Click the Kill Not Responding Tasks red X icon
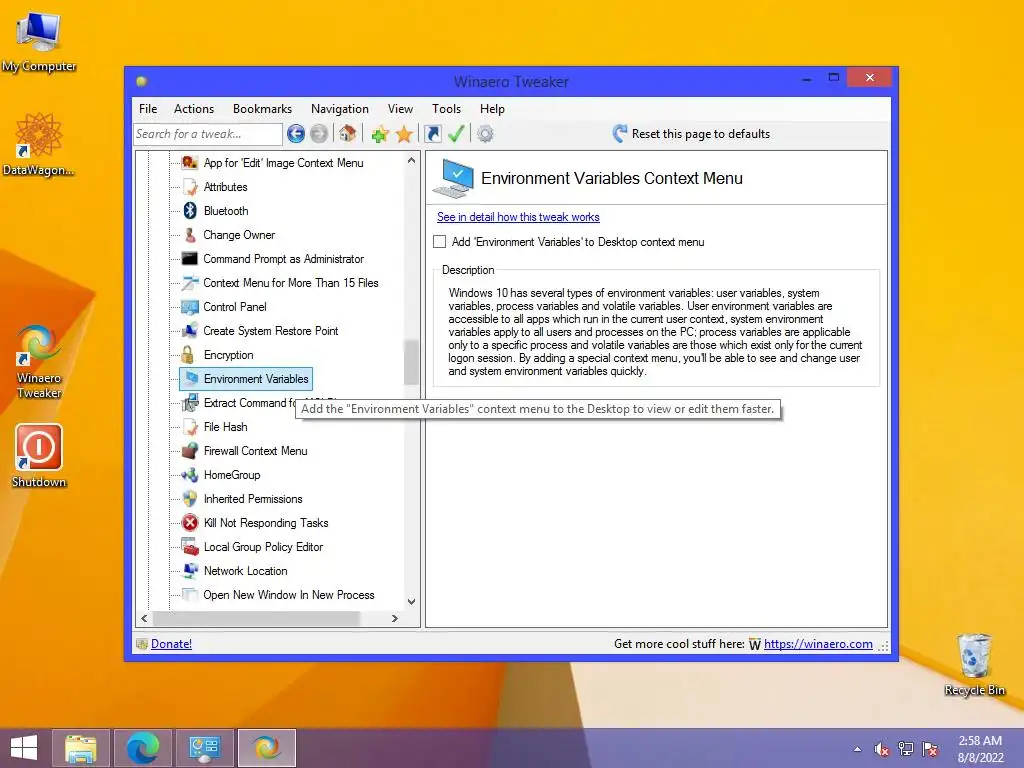Screen dimensions: 1024x768 coord(190,522)
